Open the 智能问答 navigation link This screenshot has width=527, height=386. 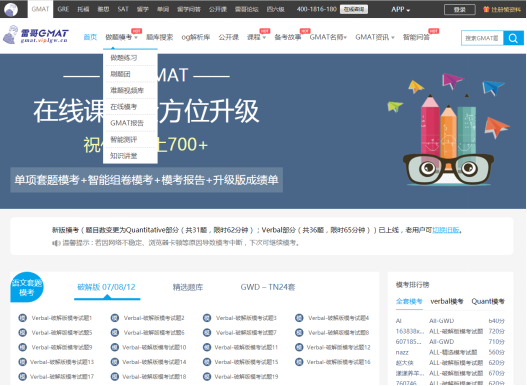point(416,37)
